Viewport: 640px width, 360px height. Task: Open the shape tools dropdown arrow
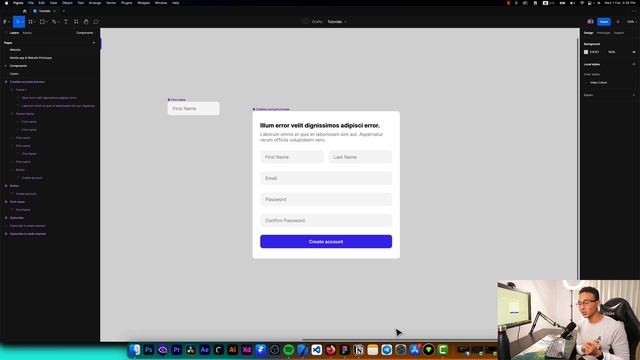(47, 22)
